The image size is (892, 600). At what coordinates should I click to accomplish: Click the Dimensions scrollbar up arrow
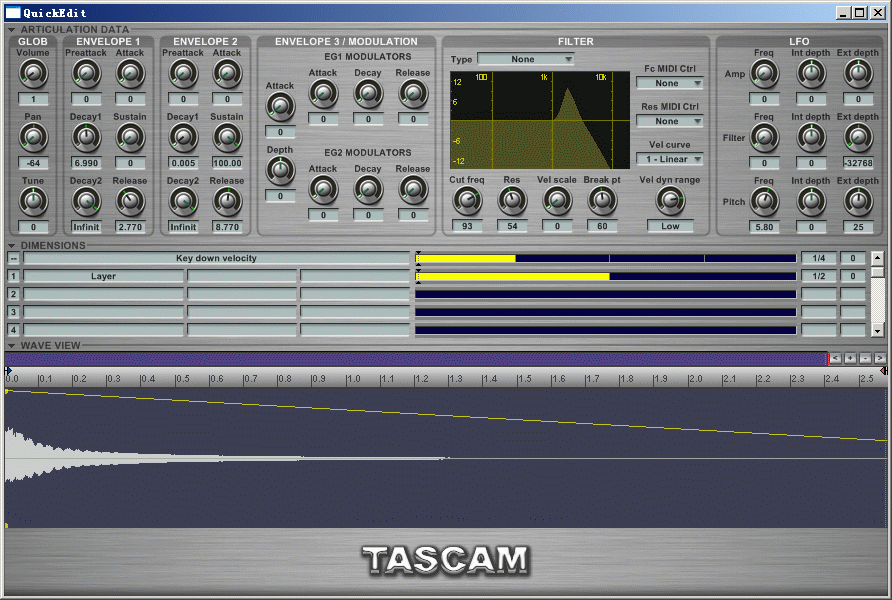tap(877, 258)
